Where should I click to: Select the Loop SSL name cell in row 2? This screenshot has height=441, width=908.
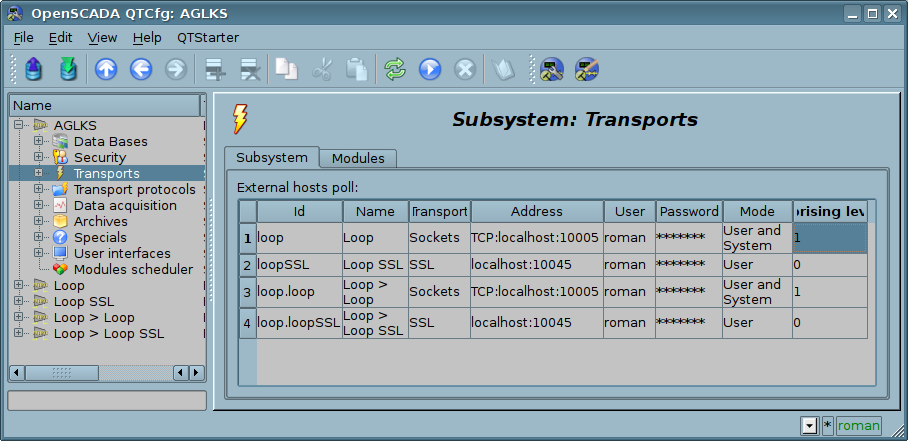click(x=375, y=265)
